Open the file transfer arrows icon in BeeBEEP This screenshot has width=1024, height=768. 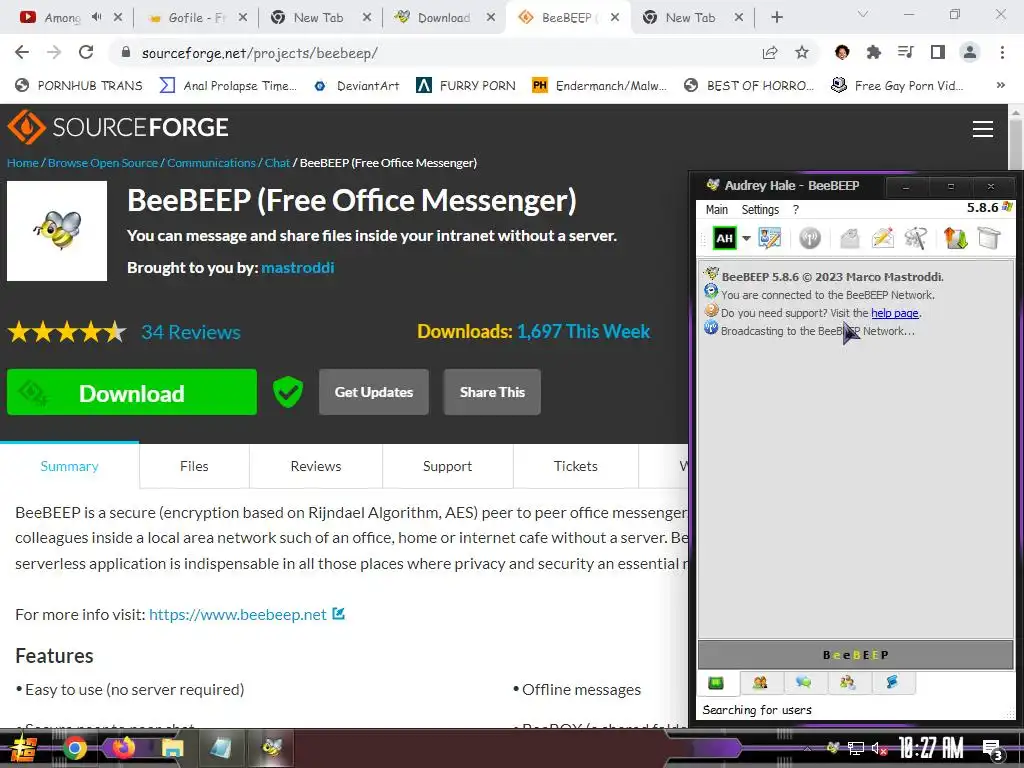click(x=955, y=238)
